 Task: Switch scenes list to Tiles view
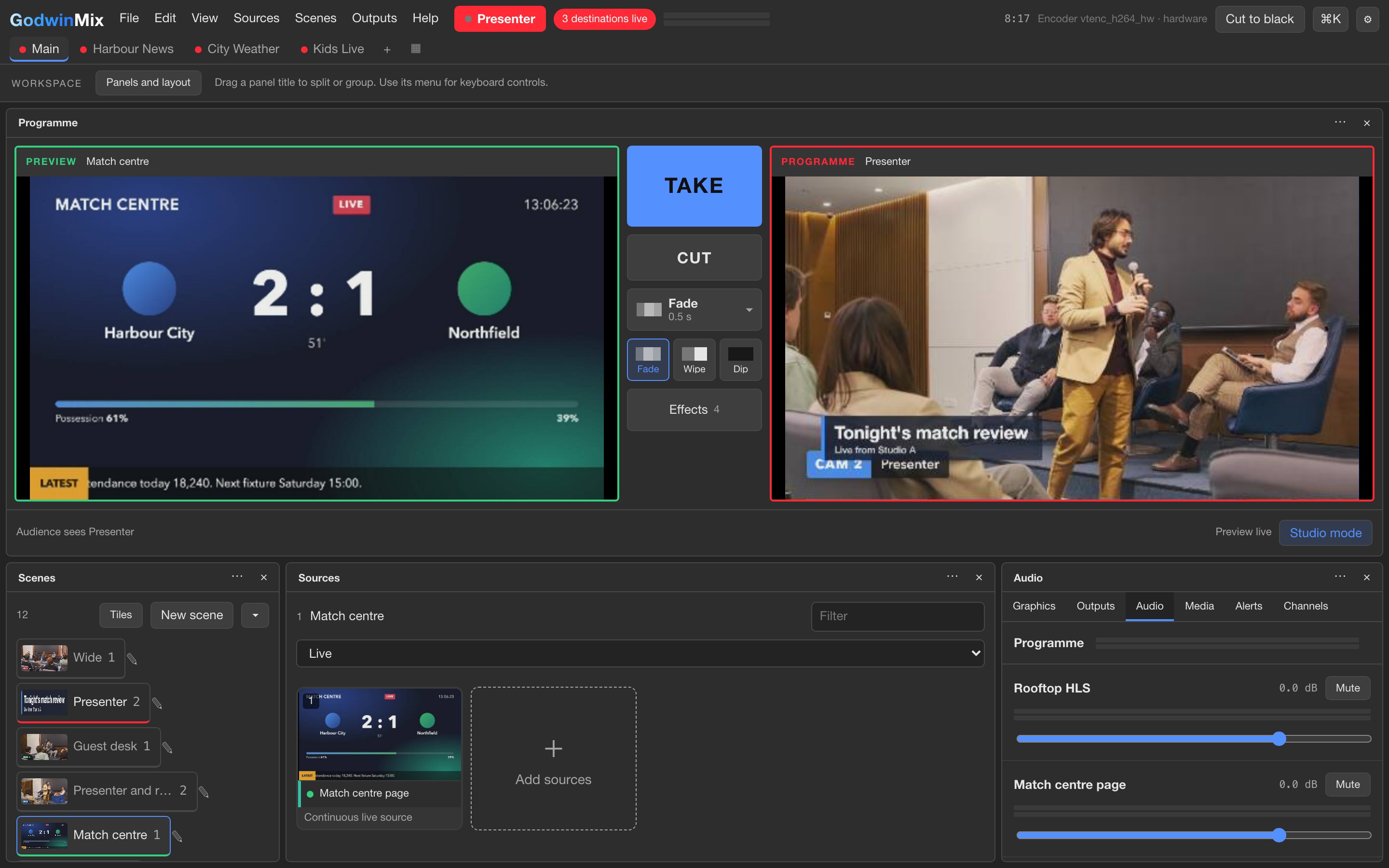coord(121,615)
